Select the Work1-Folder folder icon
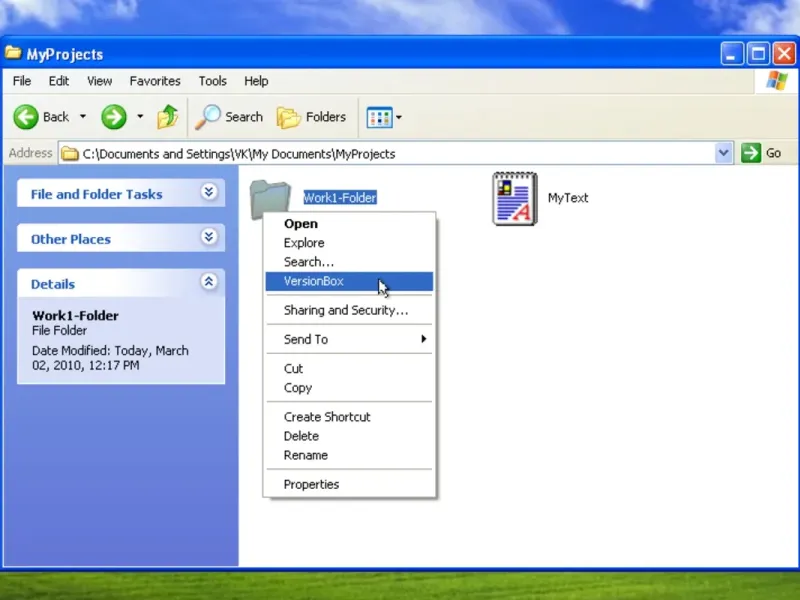Viewport: 800px width, 600px height. coord(270,199)
